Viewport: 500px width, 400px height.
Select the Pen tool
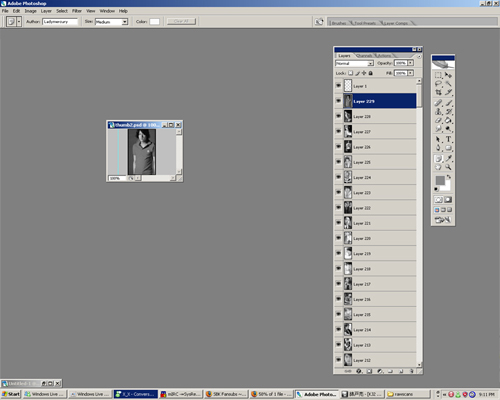(438, 148)
